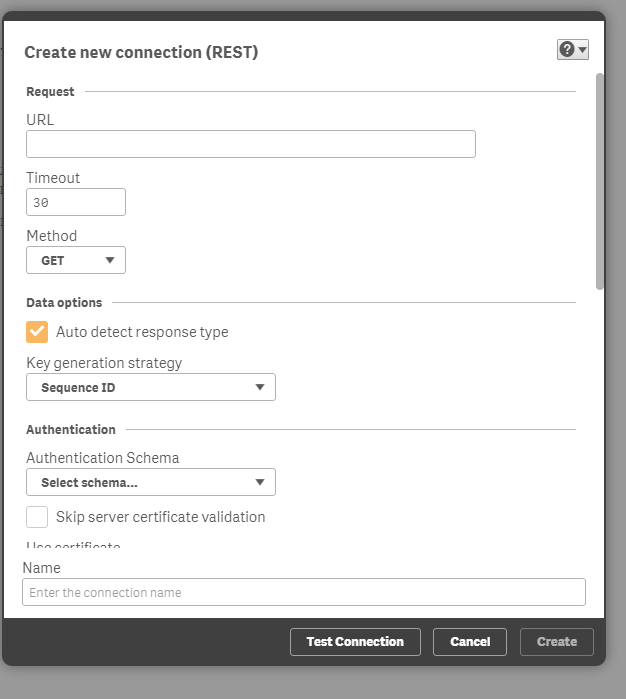626x699 pixels.
Task: Click the Create button
Action: pos(557,642)
